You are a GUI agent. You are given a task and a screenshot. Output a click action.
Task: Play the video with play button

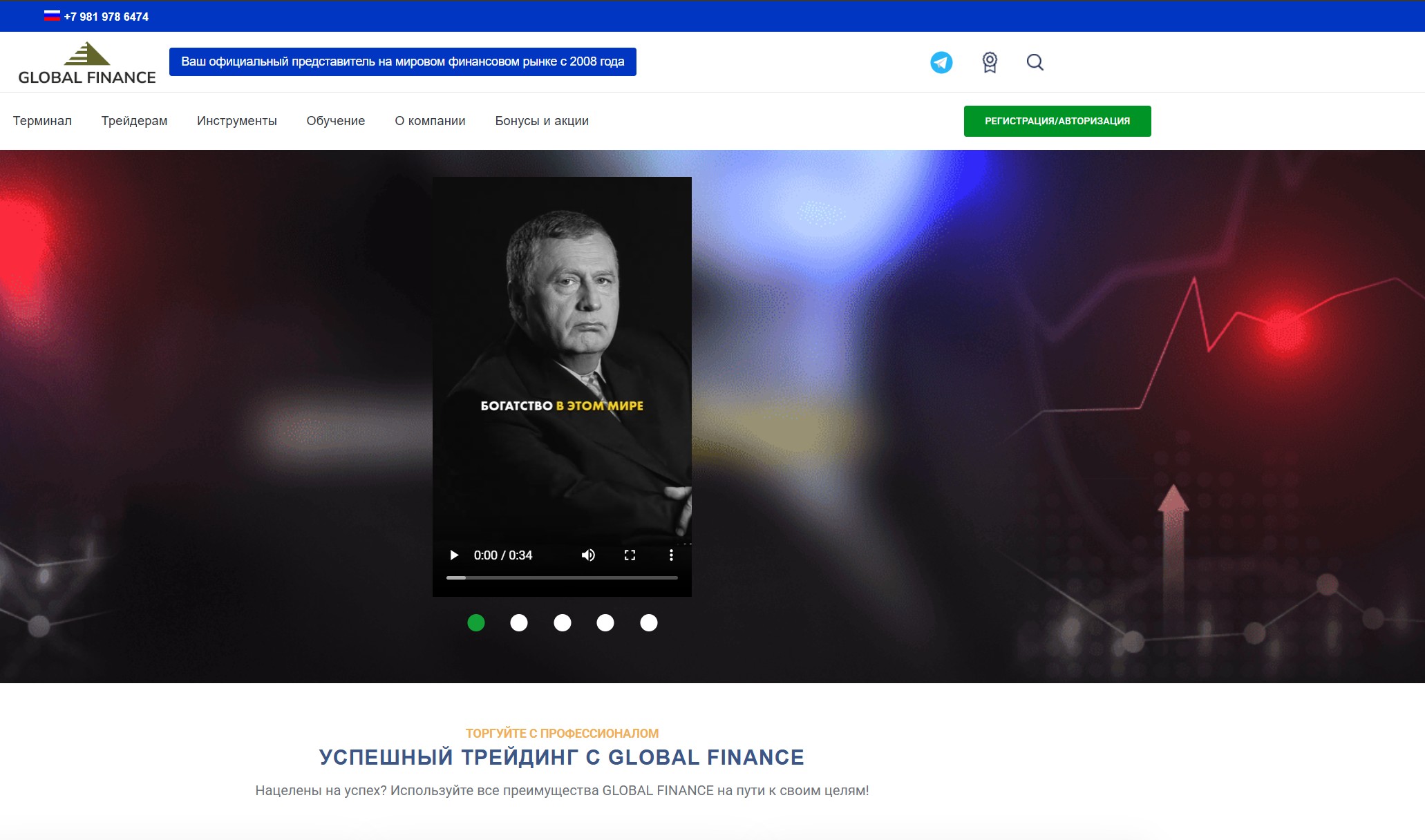454,555
